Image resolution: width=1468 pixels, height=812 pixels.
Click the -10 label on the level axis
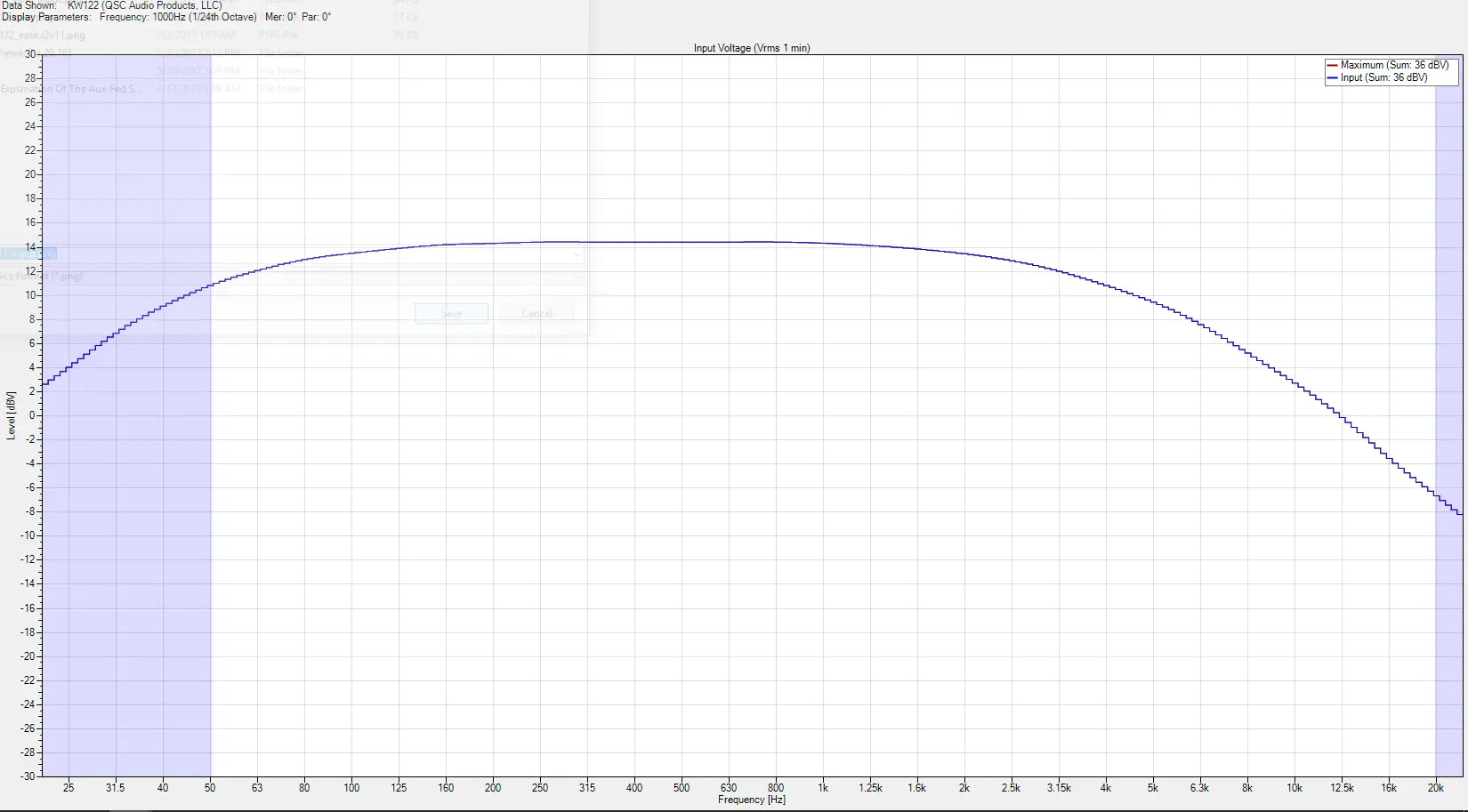tap(28, 535)
